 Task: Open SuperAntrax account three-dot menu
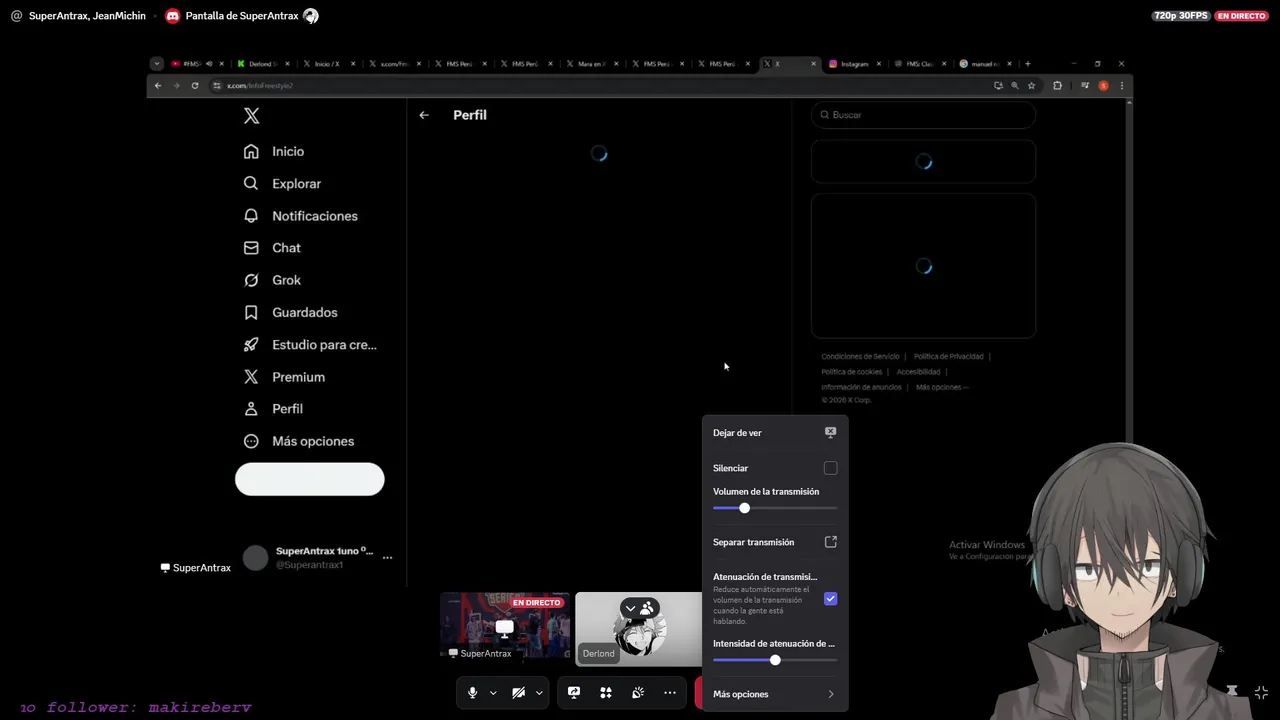coord(387,558)
